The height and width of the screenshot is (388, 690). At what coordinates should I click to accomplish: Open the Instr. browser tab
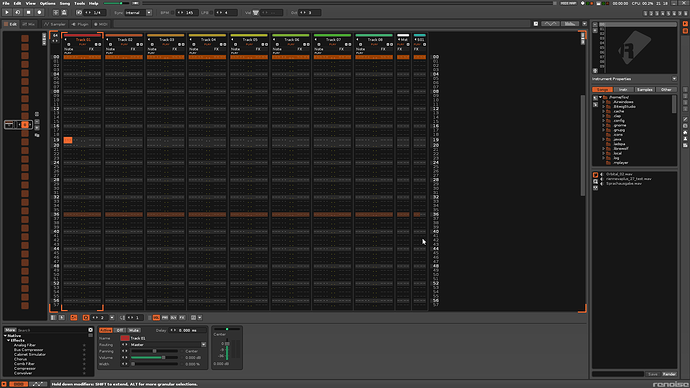(624, 90)
